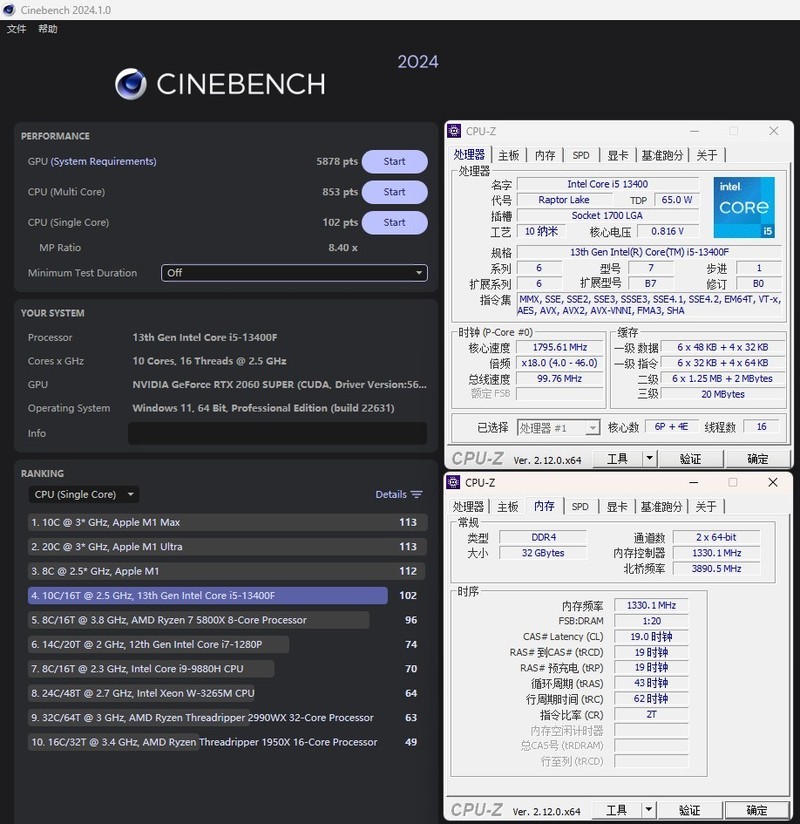The image size is (800, 824).
Task: Click the 1795.61 MHz core speed value
Action: [x=560, y=347]
